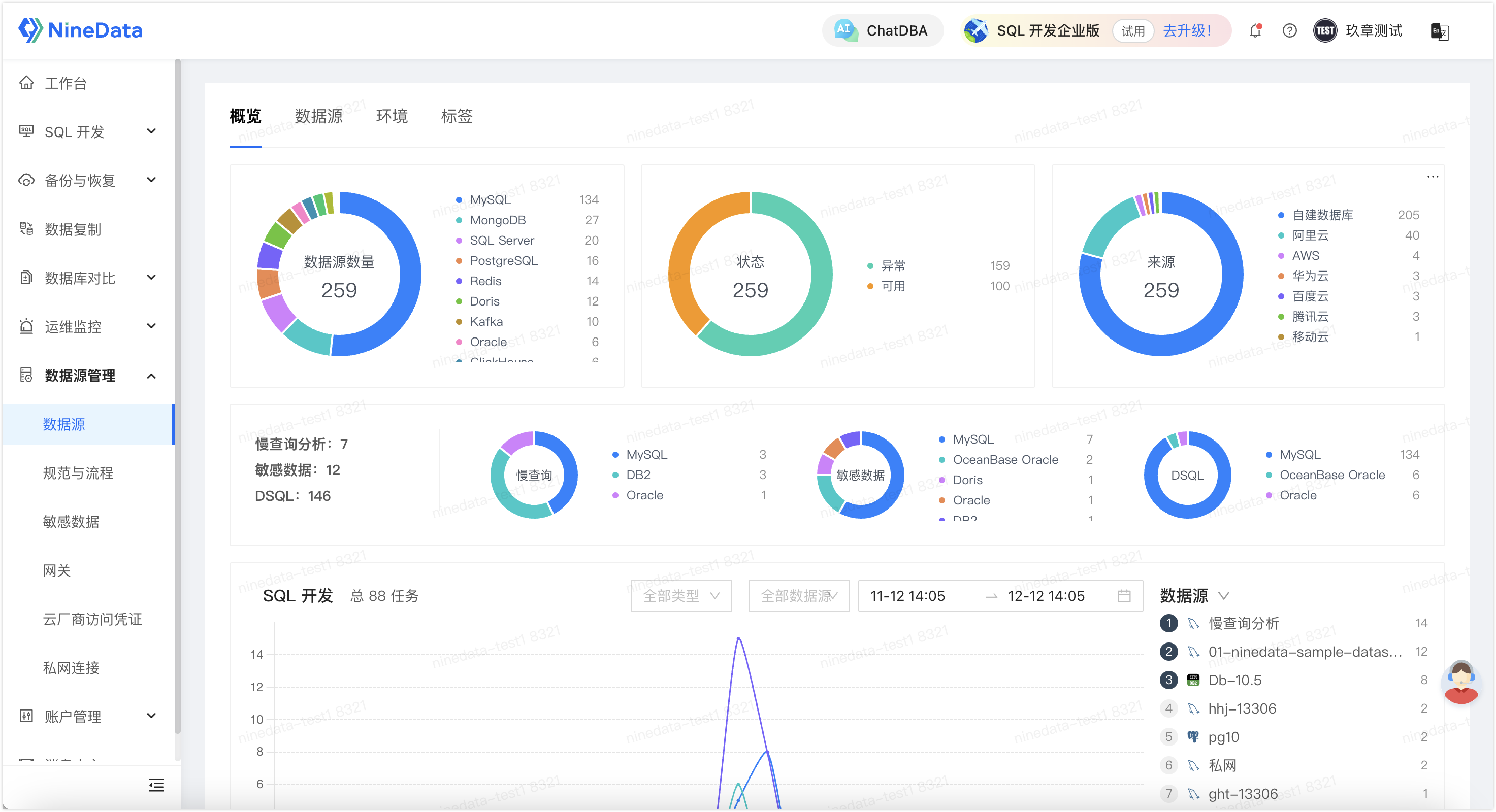Switch language with the translate icon
Screen dimensions: 1496x812
(x=1440, y=31)
